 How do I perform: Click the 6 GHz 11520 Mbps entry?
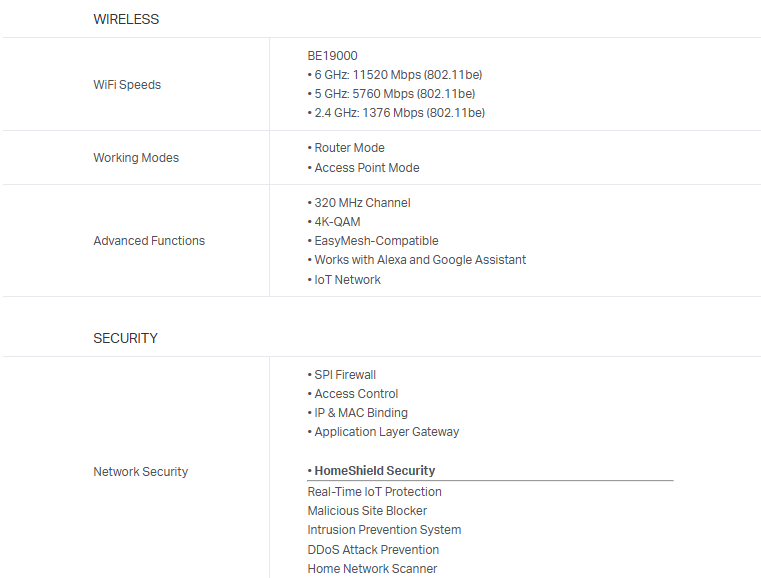point(398,75)
